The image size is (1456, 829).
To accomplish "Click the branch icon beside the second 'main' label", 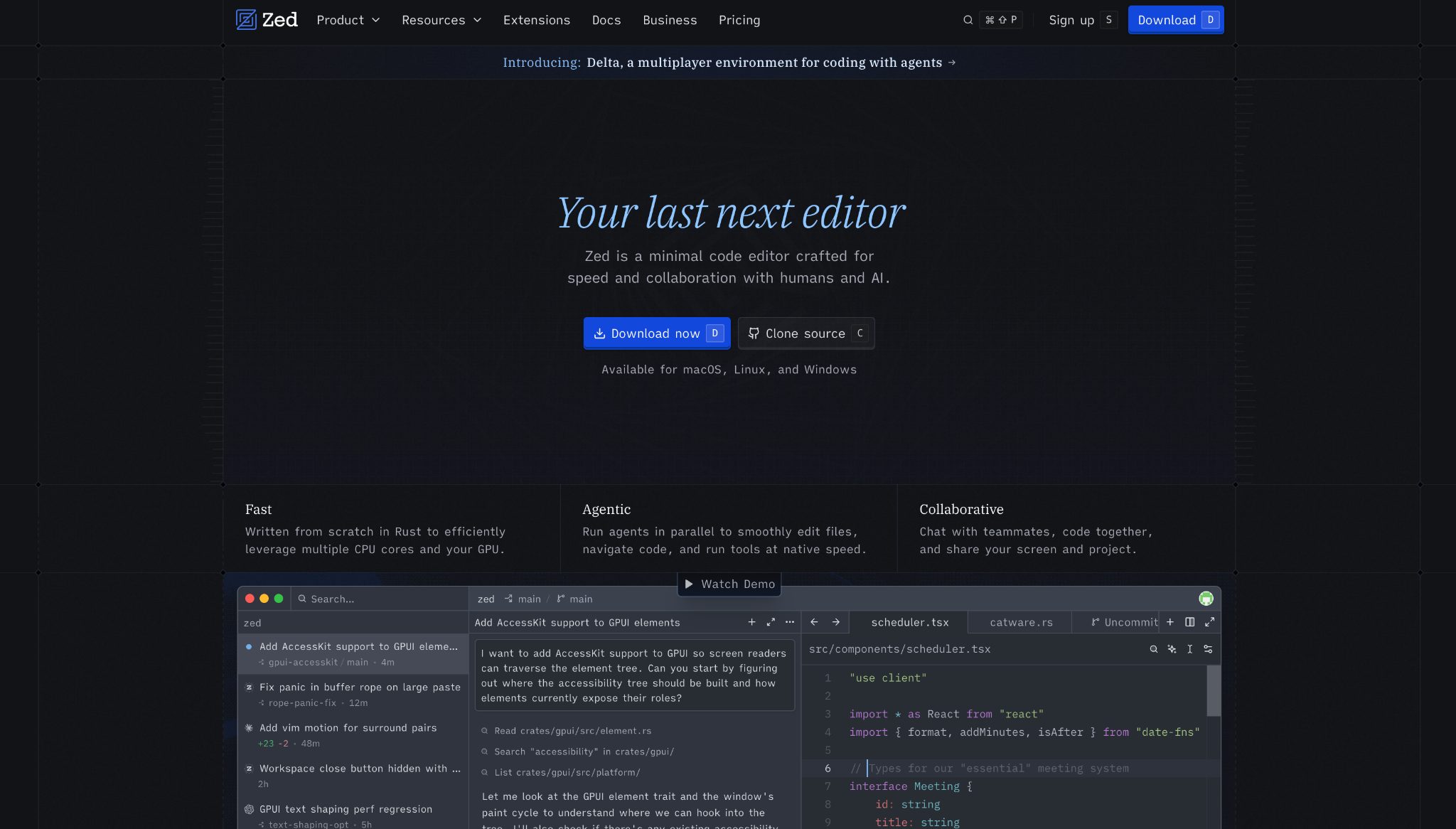I will [561, 599].
